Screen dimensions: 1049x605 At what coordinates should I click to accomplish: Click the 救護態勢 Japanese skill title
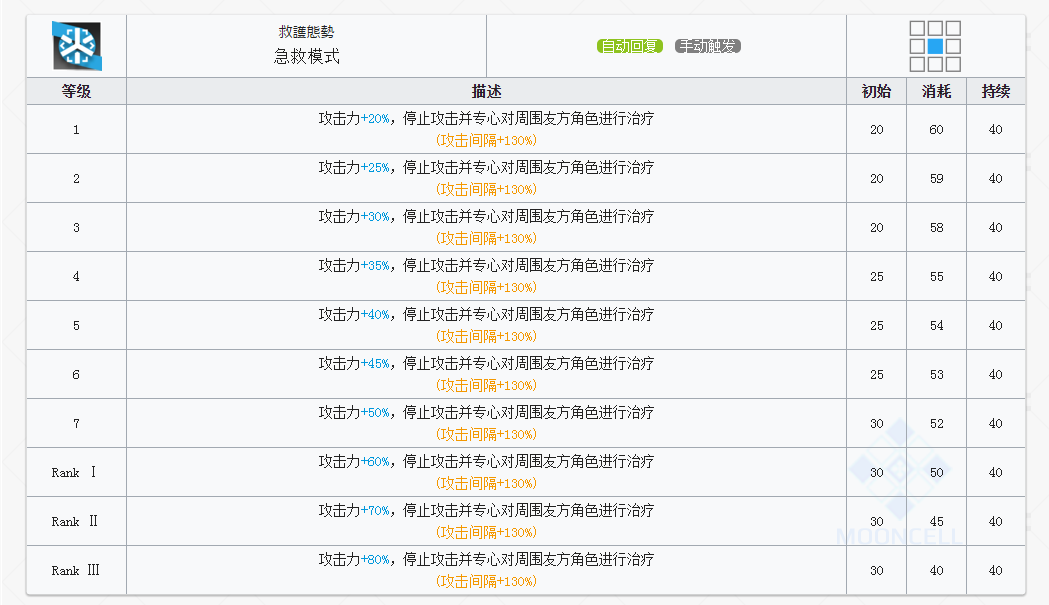pos(306,31)
